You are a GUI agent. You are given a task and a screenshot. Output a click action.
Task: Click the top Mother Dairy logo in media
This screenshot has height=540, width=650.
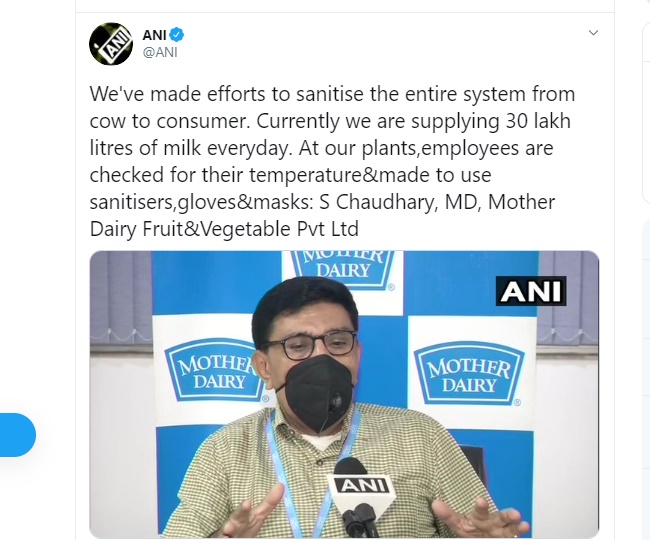(x=343, y=267)
